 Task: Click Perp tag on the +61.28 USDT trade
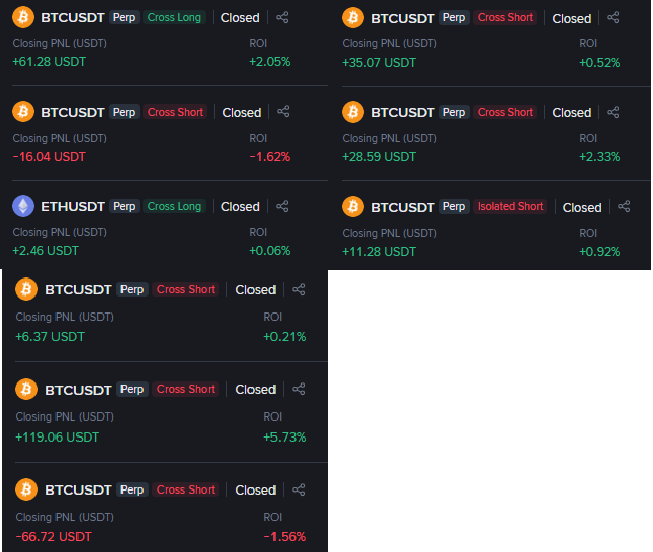point(124,17)
